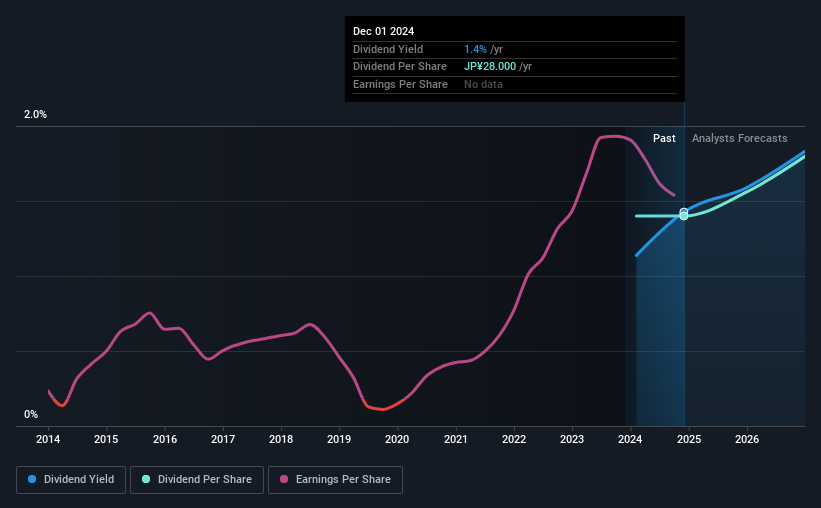Click the blue Dividend Yield legend dot
Image resolution: width=821 pixels, height=508 pixels.
[32, 479]
